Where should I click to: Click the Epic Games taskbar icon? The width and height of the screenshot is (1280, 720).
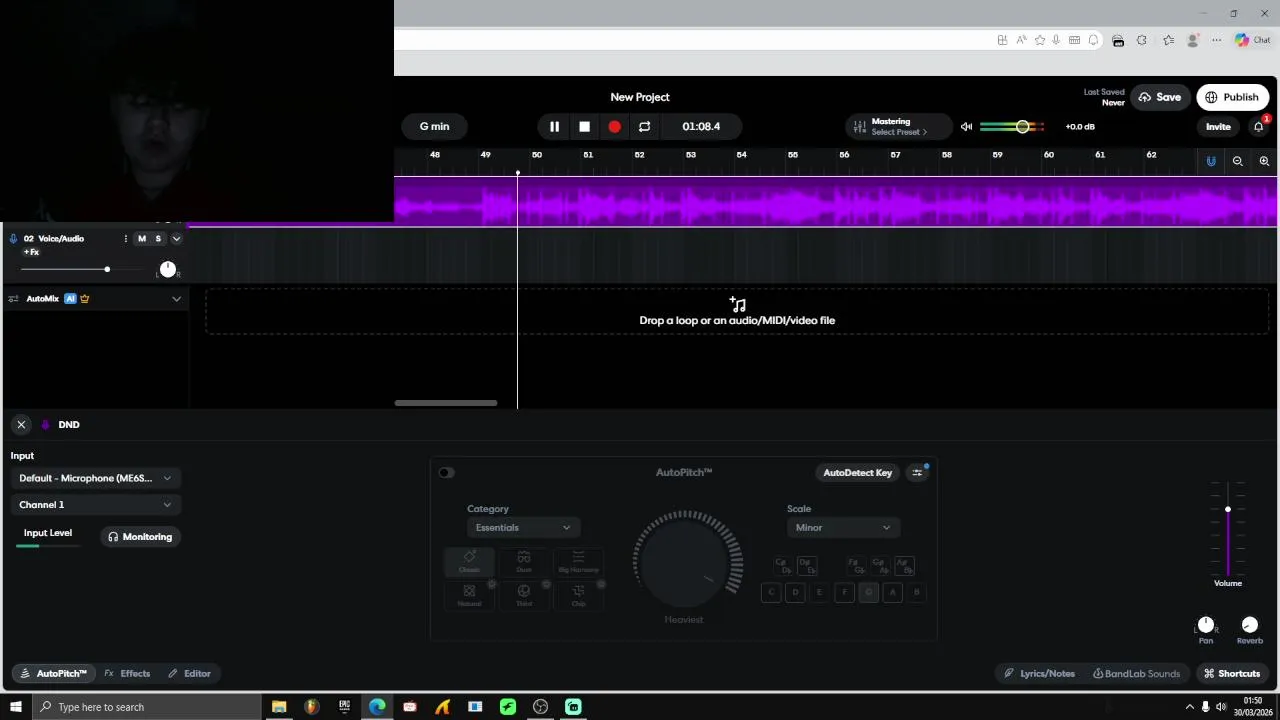(x=345, y=707)
